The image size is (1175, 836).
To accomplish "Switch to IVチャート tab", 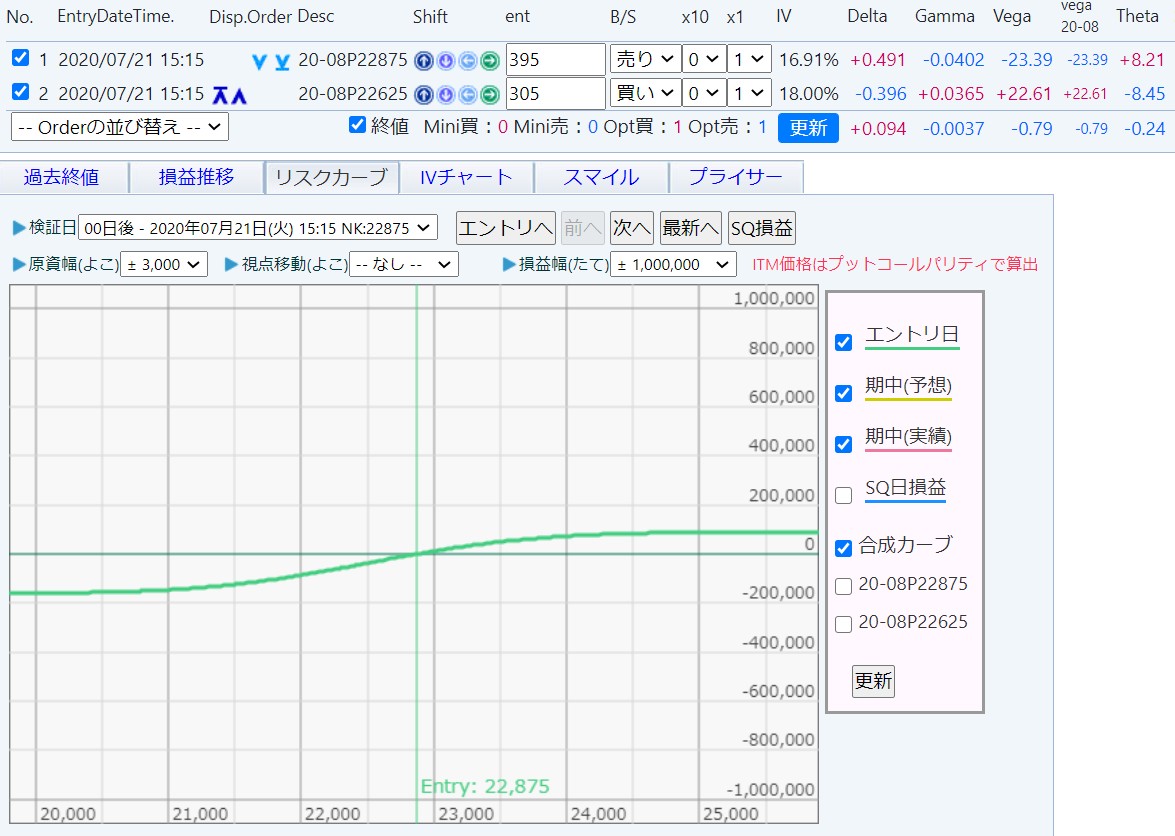I will click(x=466, y=178).
